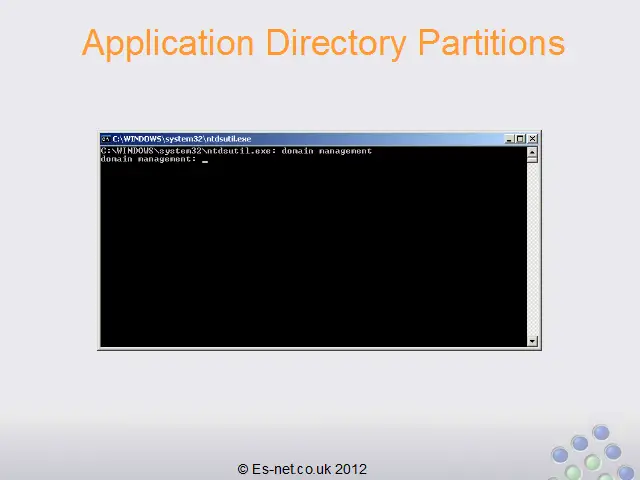This screenshot has height=480, width=640.
Task: Click the console scrollbar down arrow
Action: 532,341
